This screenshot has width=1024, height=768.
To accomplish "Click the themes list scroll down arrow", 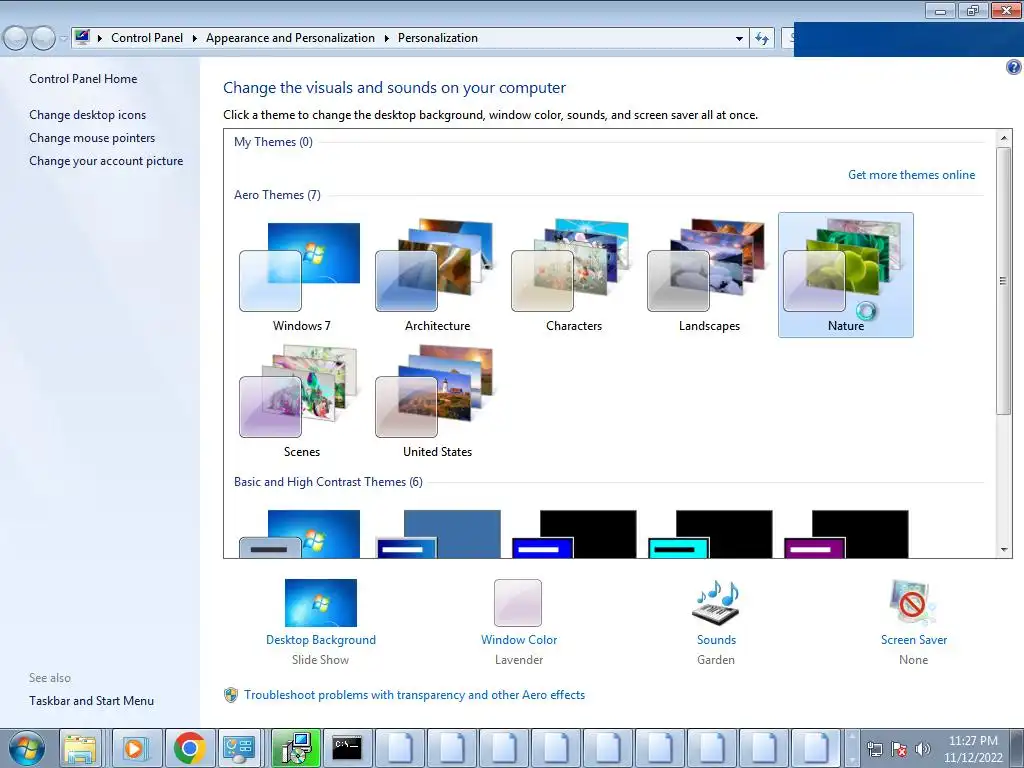I will coord(1004,550).
